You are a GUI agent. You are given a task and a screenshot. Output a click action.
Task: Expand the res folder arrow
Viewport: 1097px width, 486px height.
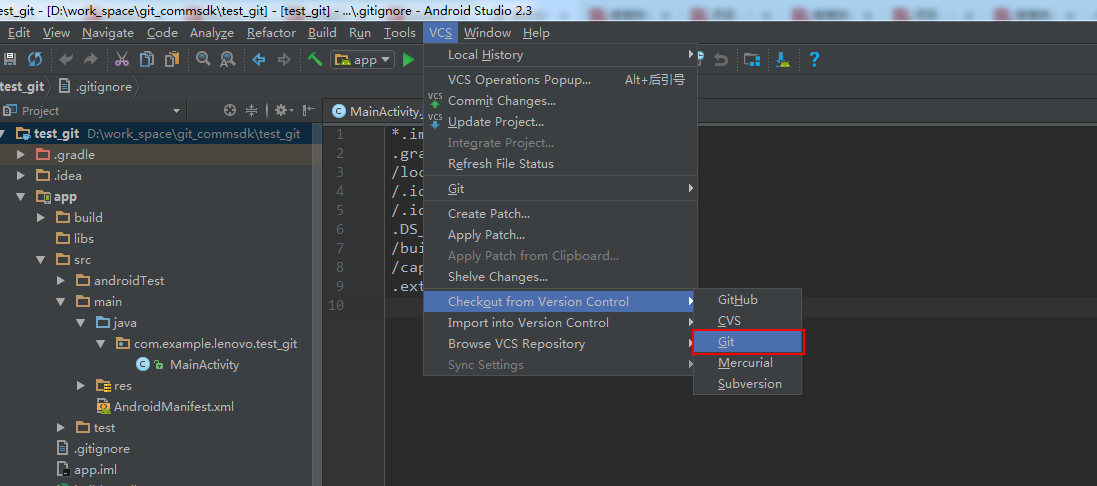tap(81, 385)
